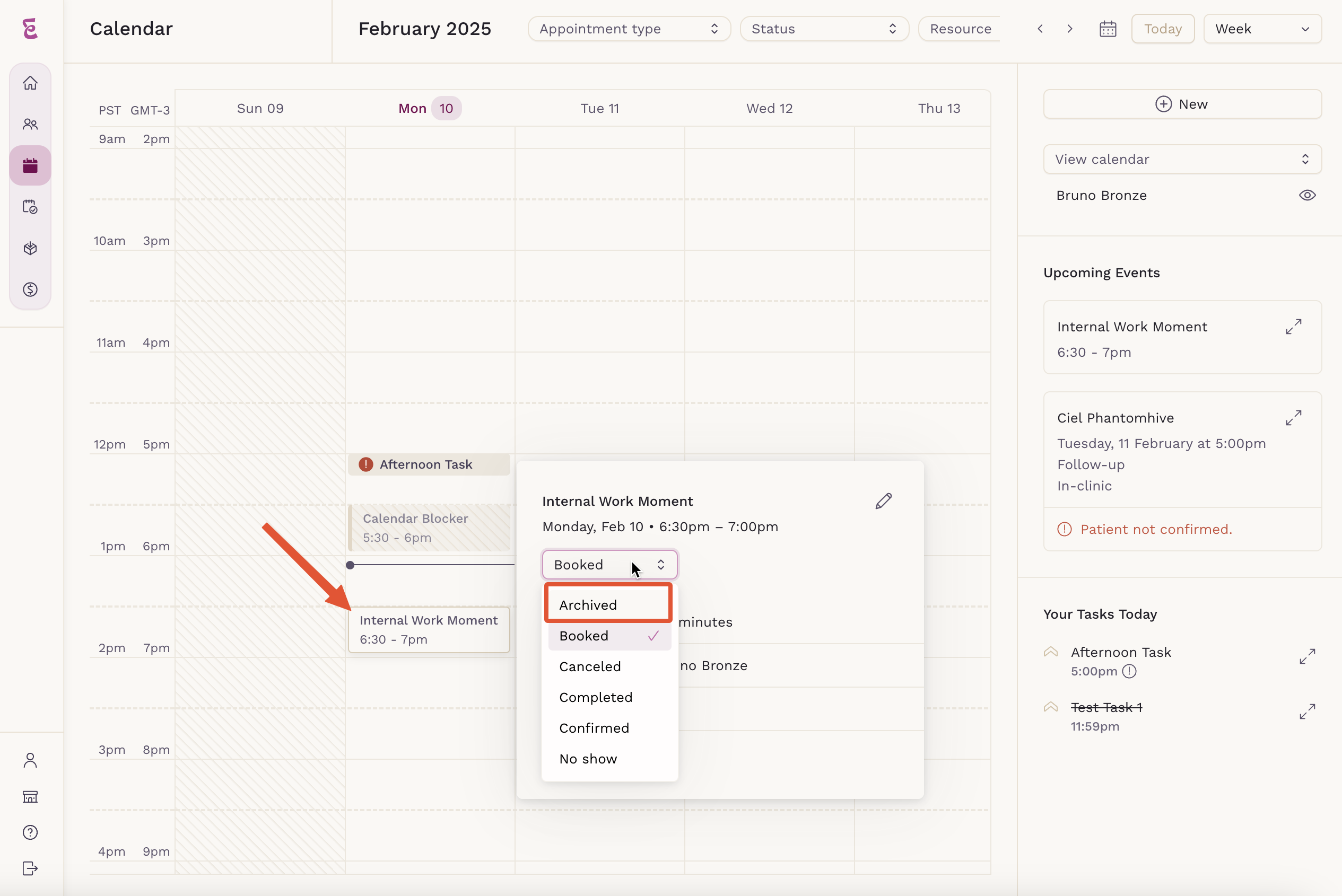Click priority icon next to Test Task 1
This screenshot has width=1342, height=896.
point(1050,707)
